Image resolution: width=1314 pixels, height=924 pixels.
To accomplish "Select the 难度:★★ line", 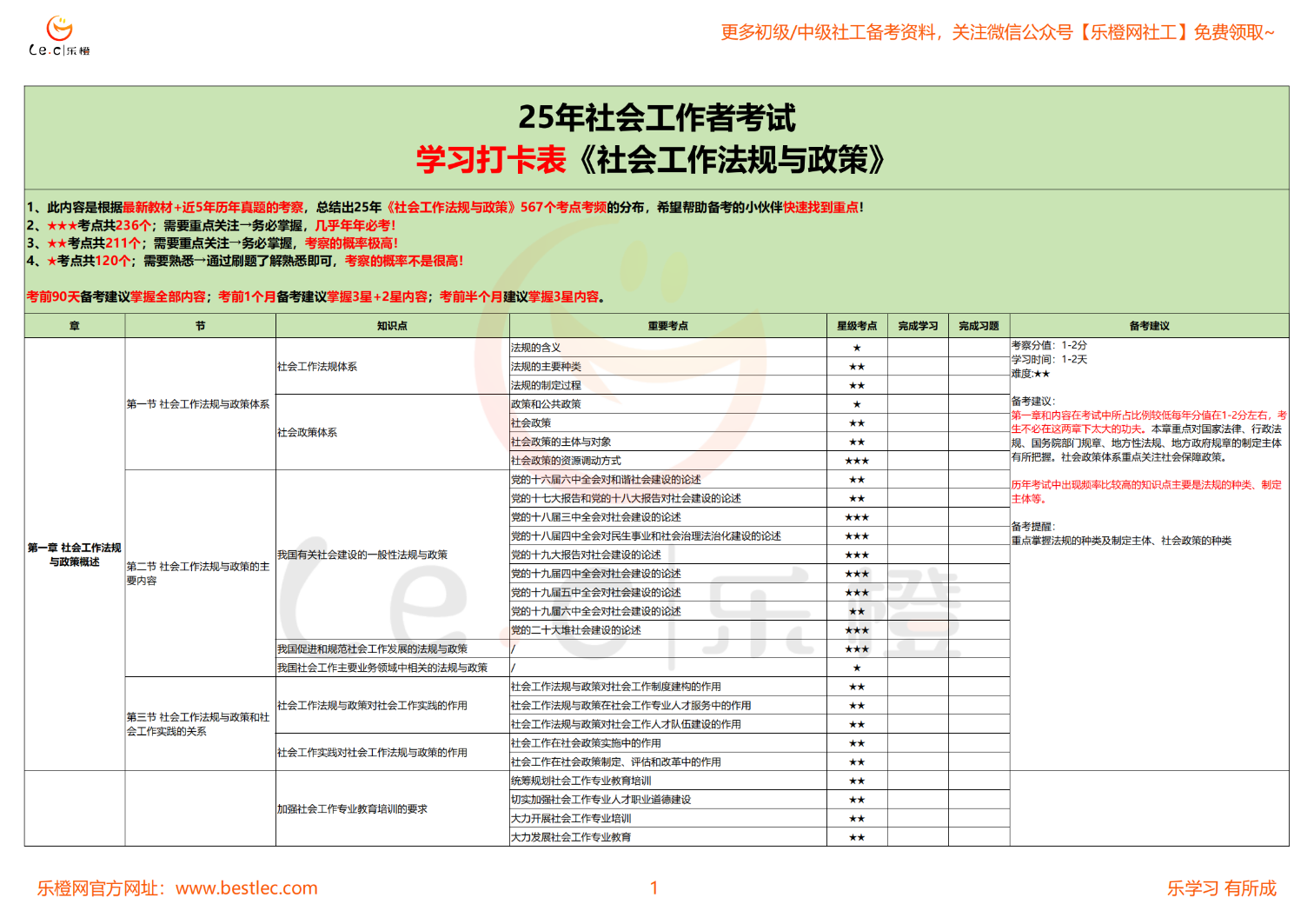I will [x=1031, y=374].
